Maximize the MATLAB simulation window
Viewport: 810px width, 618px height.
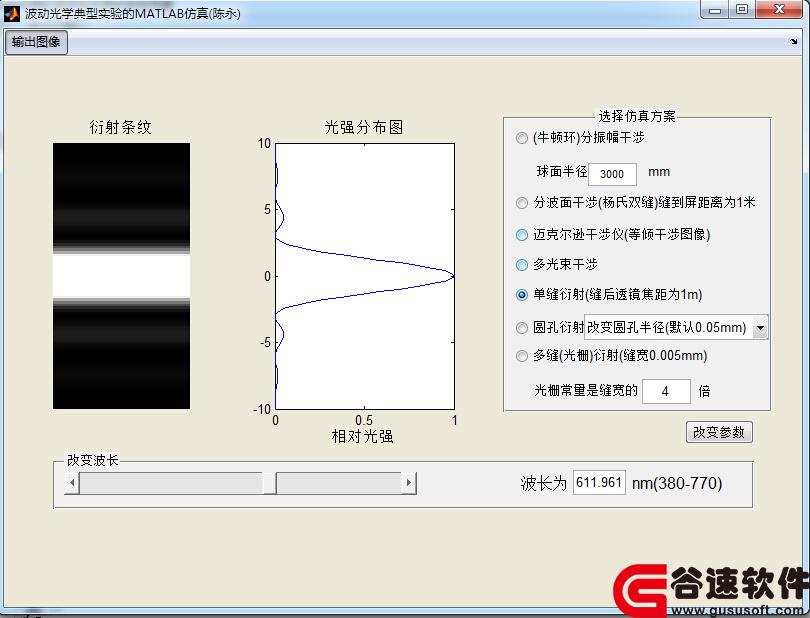pyautogui.click(x=742, y=10)
